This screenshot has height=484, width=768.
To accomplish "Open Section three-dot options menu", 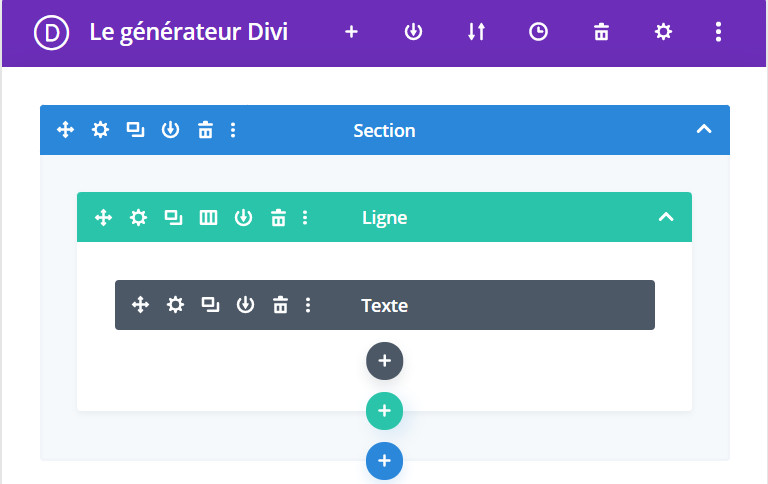I will point(233,130).
